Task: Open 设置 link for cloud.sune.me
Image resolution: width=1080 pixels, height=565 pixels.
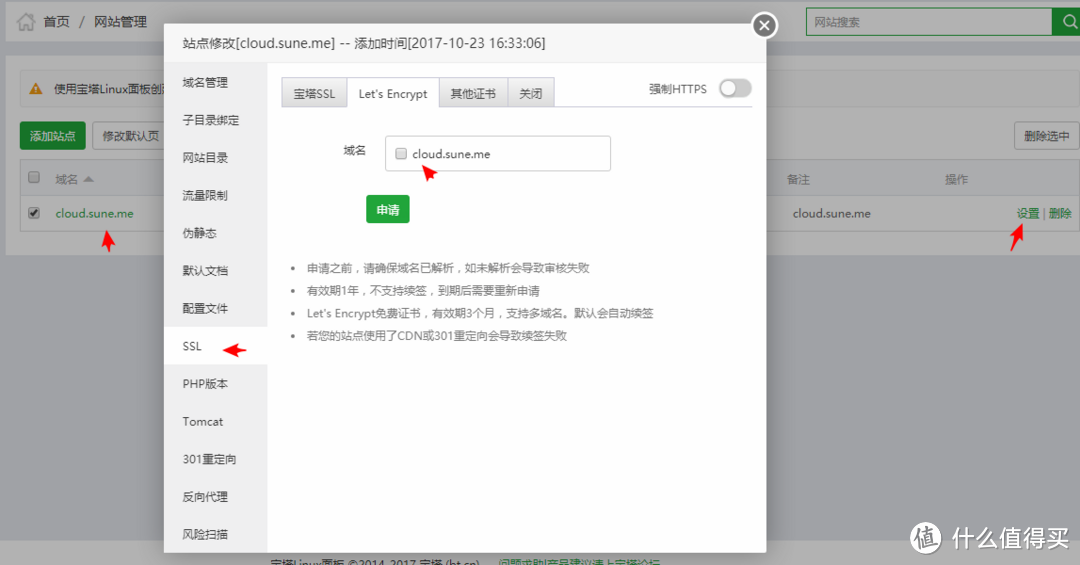Action: (x=1028, y=214)
